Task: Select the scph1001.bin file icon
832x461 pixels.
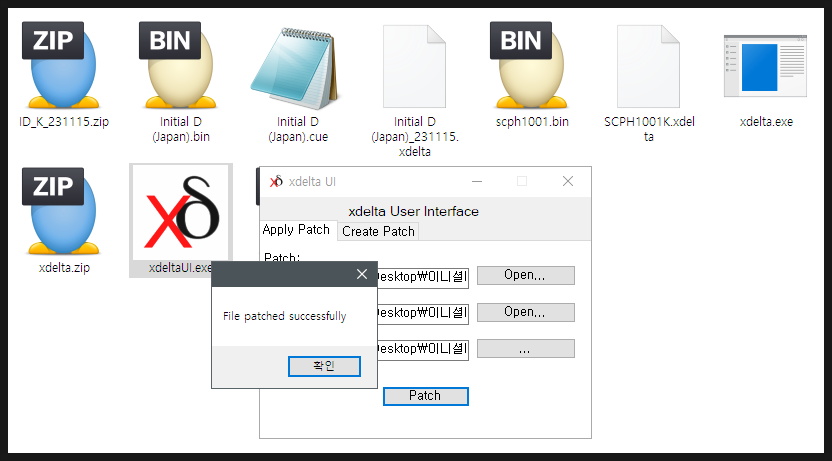Action: point(530,65)
